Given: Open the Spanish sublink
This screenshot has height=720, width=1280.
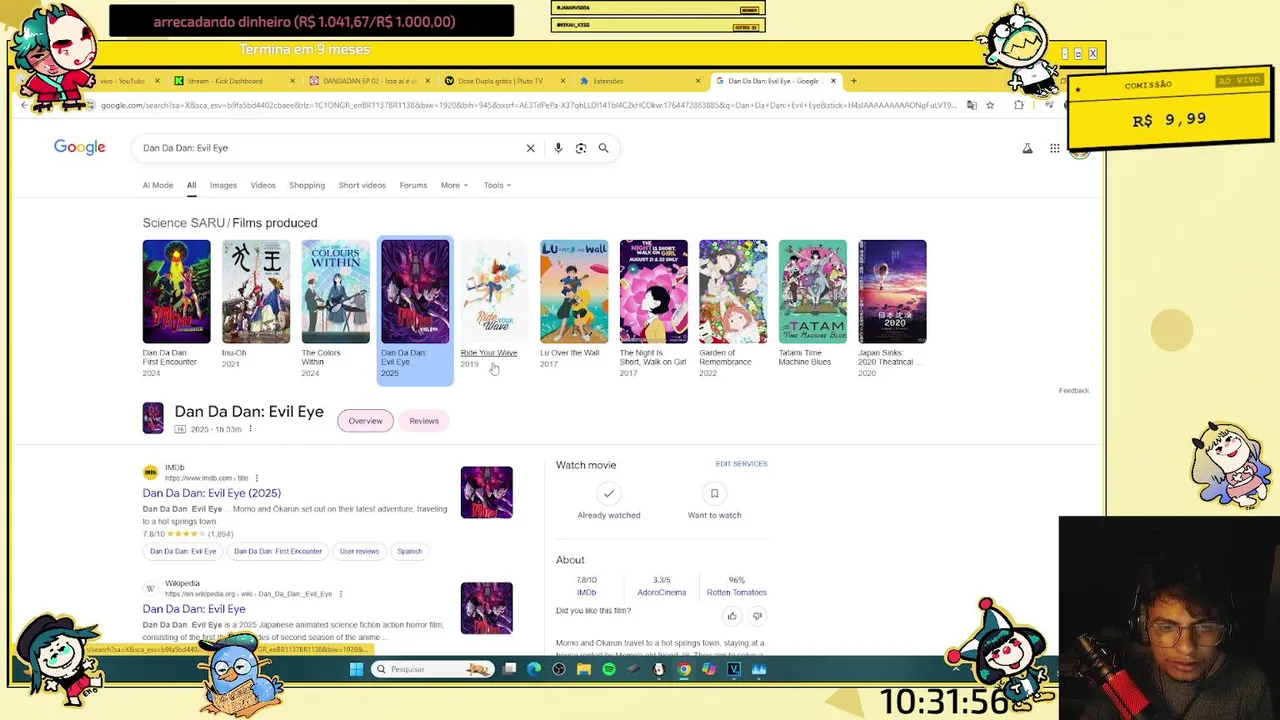Looking at the screenshot, I should (x=409, y=551).
